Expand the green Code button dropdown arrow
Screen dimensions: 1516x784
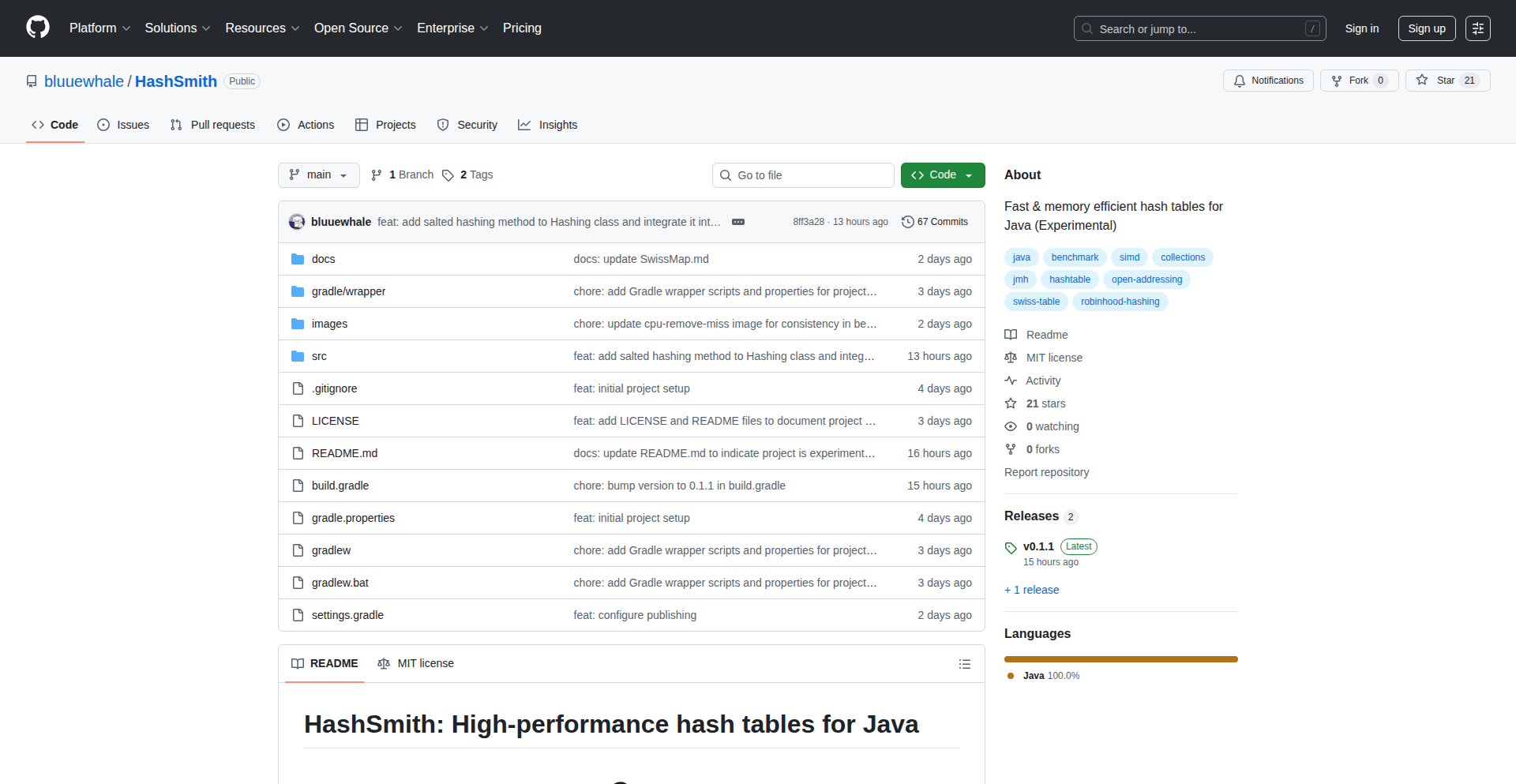coord(970,174)
